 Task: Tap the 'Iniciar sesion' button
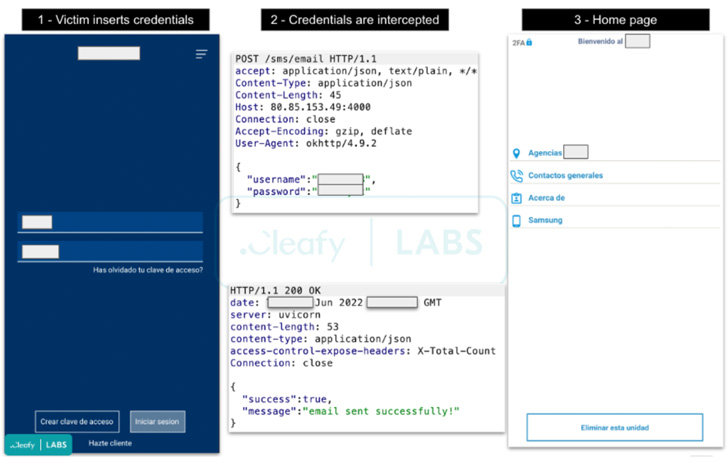[x=157, y=422]
